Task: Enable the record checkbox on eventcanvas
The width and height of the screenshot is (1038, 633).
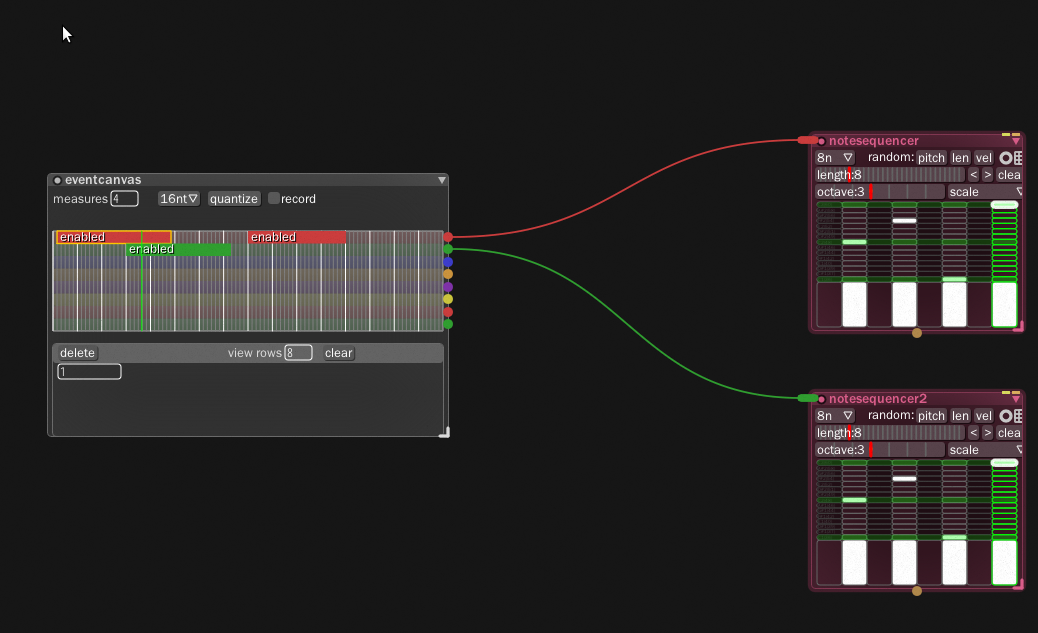Action: [x=274, y=198]
